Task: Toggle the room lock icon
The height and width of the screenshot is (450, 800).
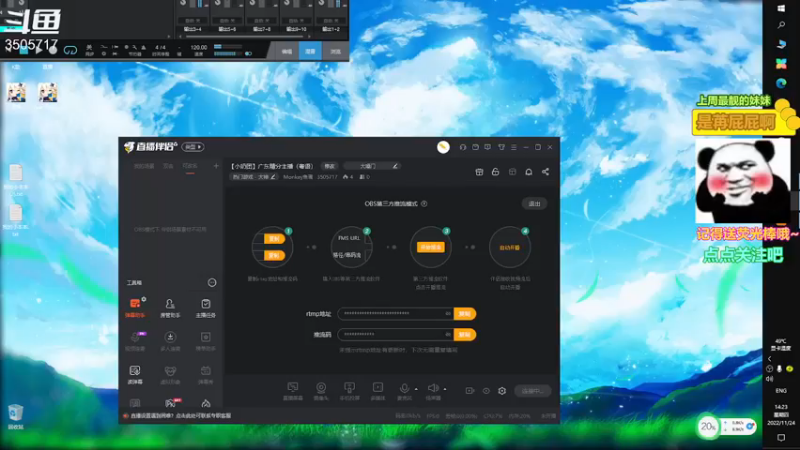Action: click(x=495, y=172)
